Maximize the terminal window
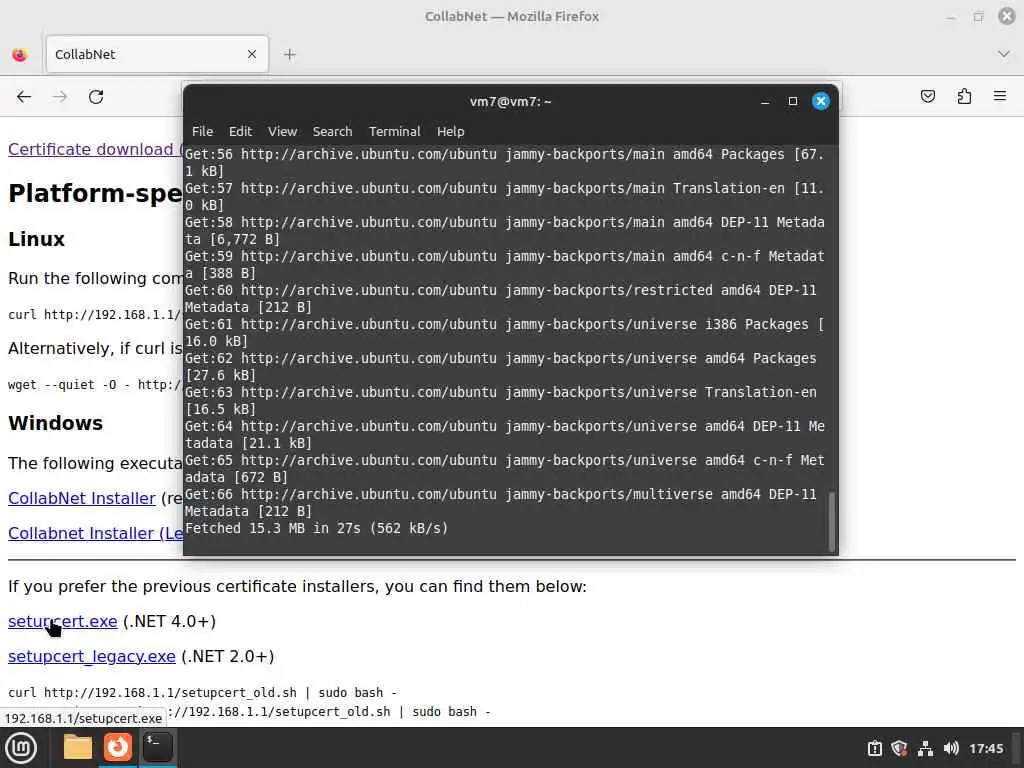Viewport: 1024px width, 768px height. pos(793,101)
